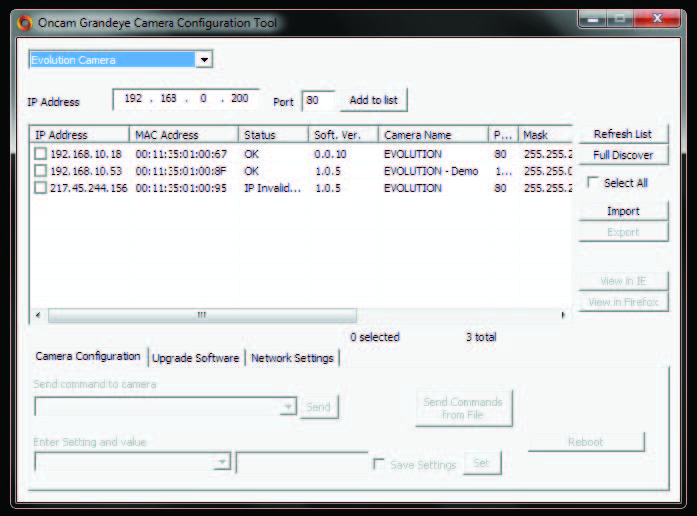Click the Send button
The height and width of the screenshot is (516, 697).
pos(318,407)
